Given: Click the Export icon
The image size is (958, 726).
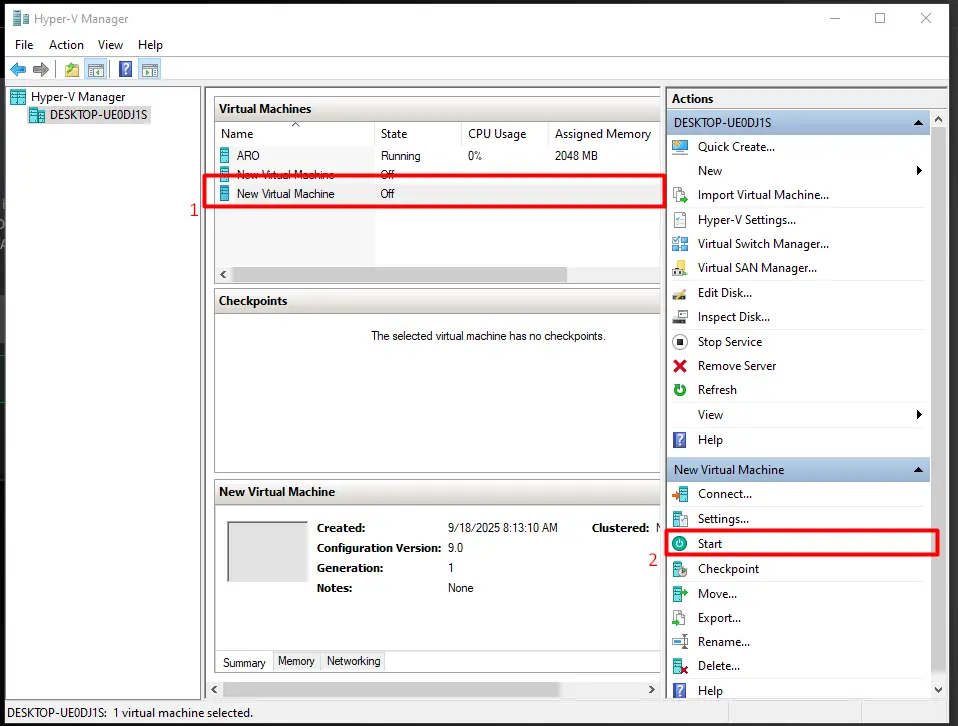Looking at the screenshot, I should click(679, 618).
